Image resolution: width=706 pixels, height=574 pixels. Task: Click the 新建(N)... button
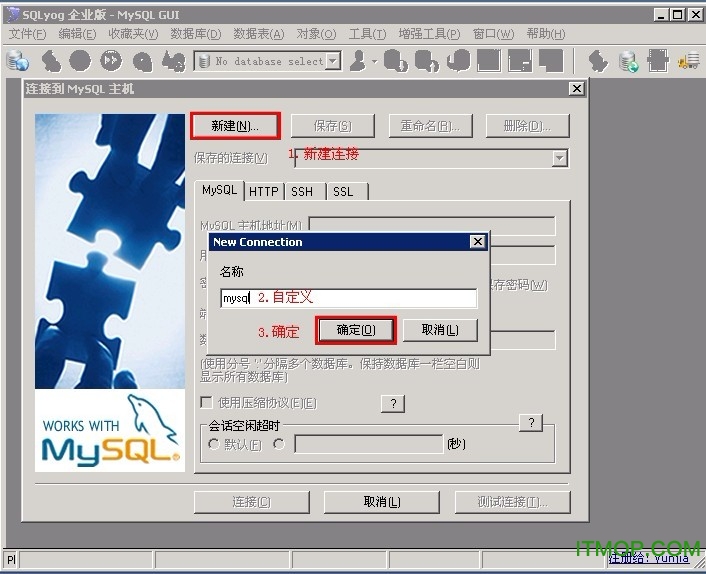pos(235,126)
